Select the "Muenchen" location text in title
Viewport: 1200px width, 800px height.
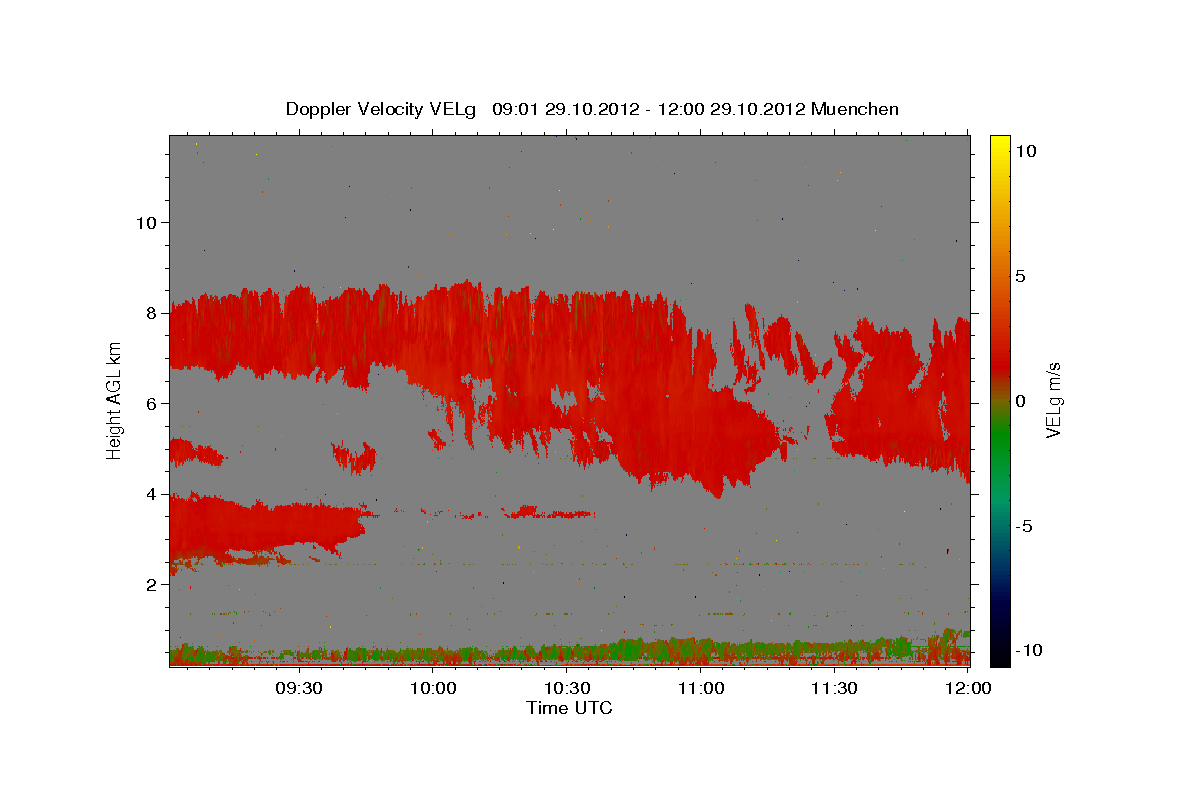click(855, 109)
